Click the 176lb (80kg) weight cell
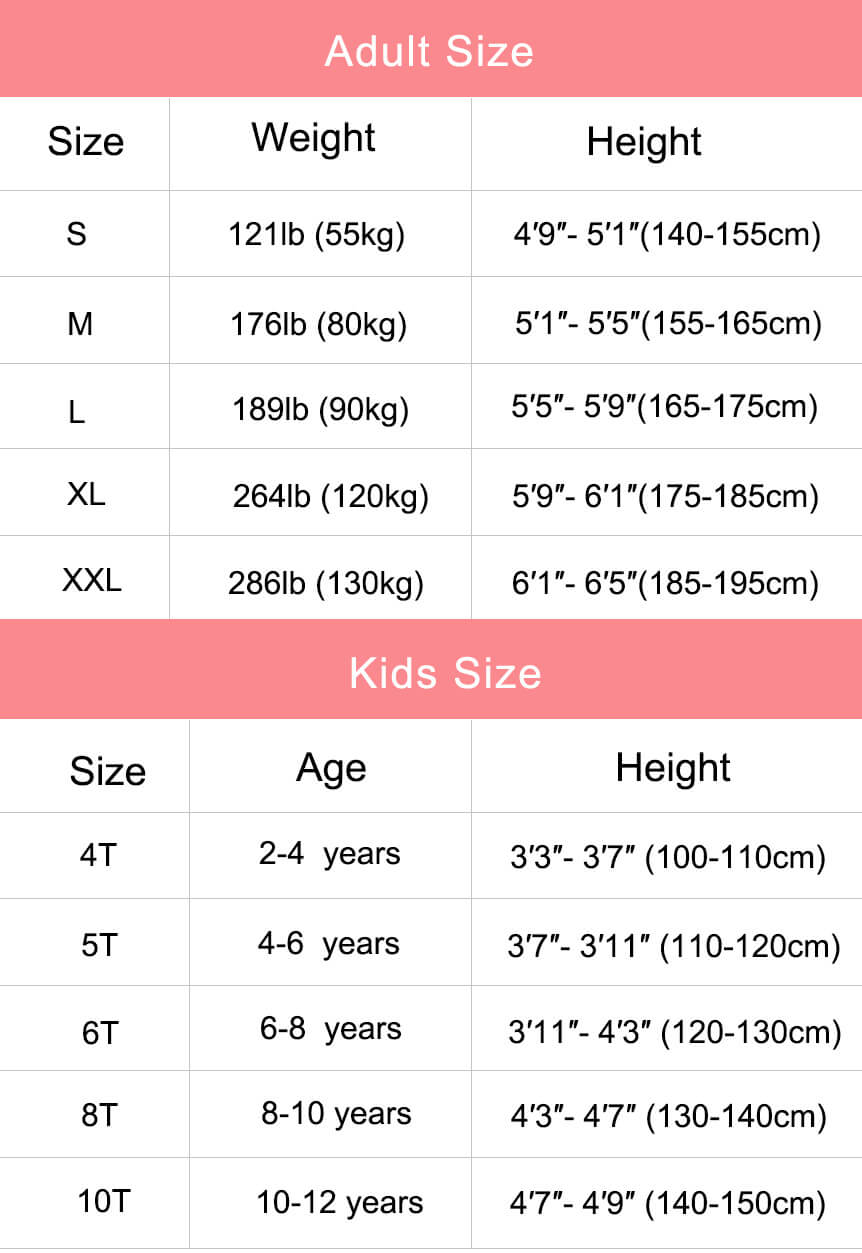The width and height of the screenshot is (862, 1253). point(318,324)
